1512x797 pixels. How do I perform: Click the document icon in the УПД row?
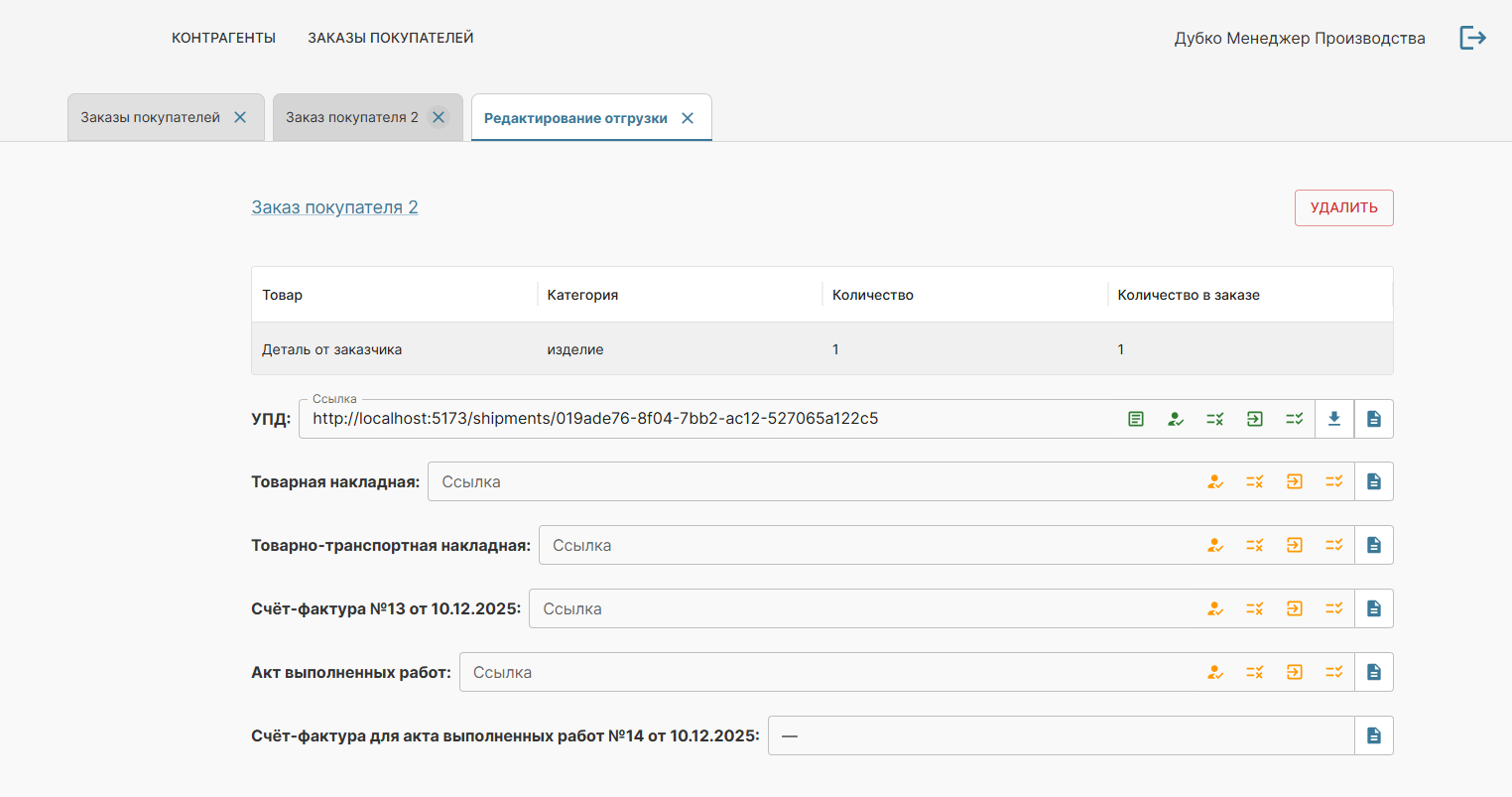(1374, 419)
